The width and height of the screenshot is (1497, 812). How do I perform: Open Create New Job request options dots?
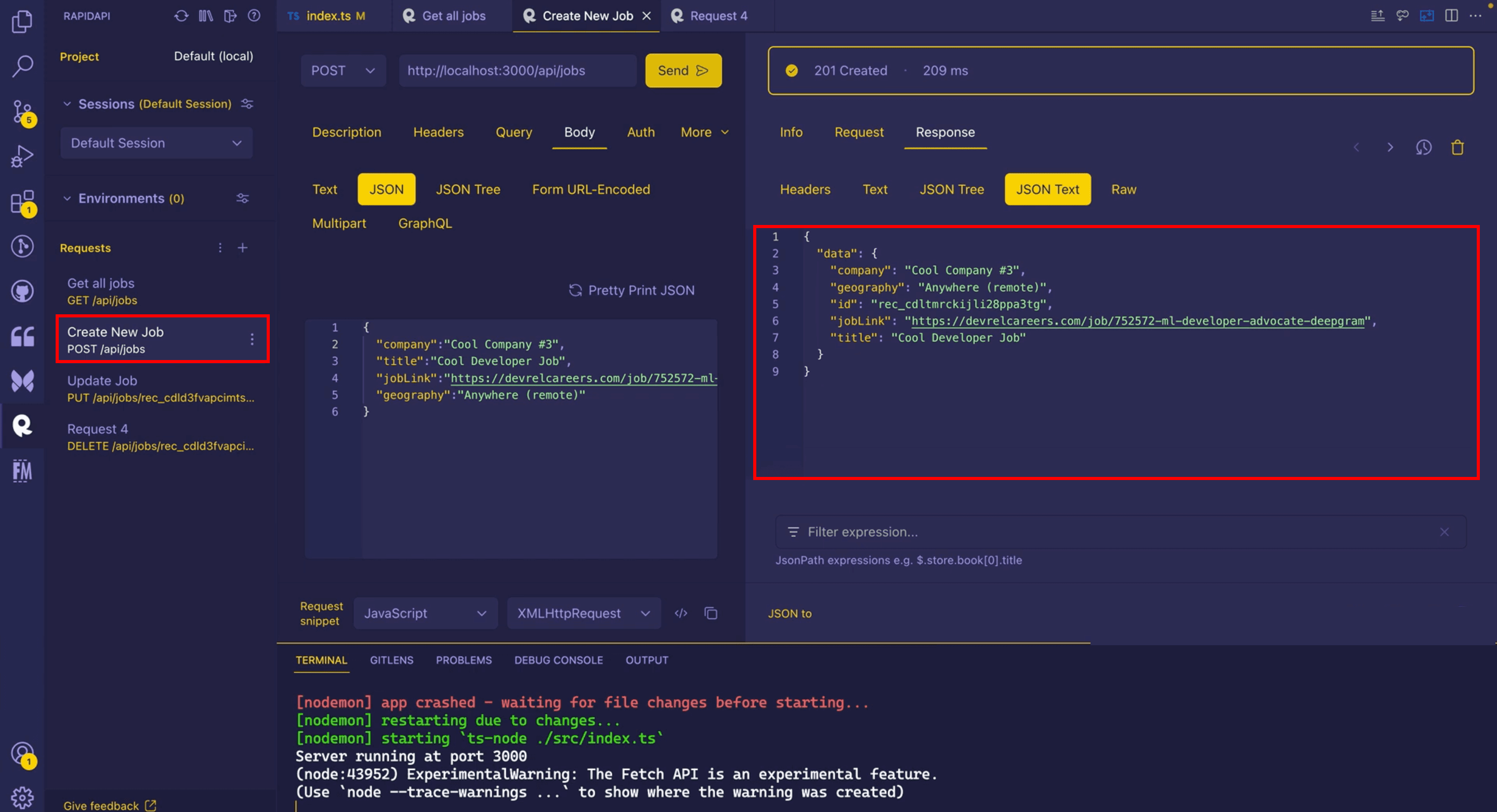pyautogui.click(x=252, y=339)
